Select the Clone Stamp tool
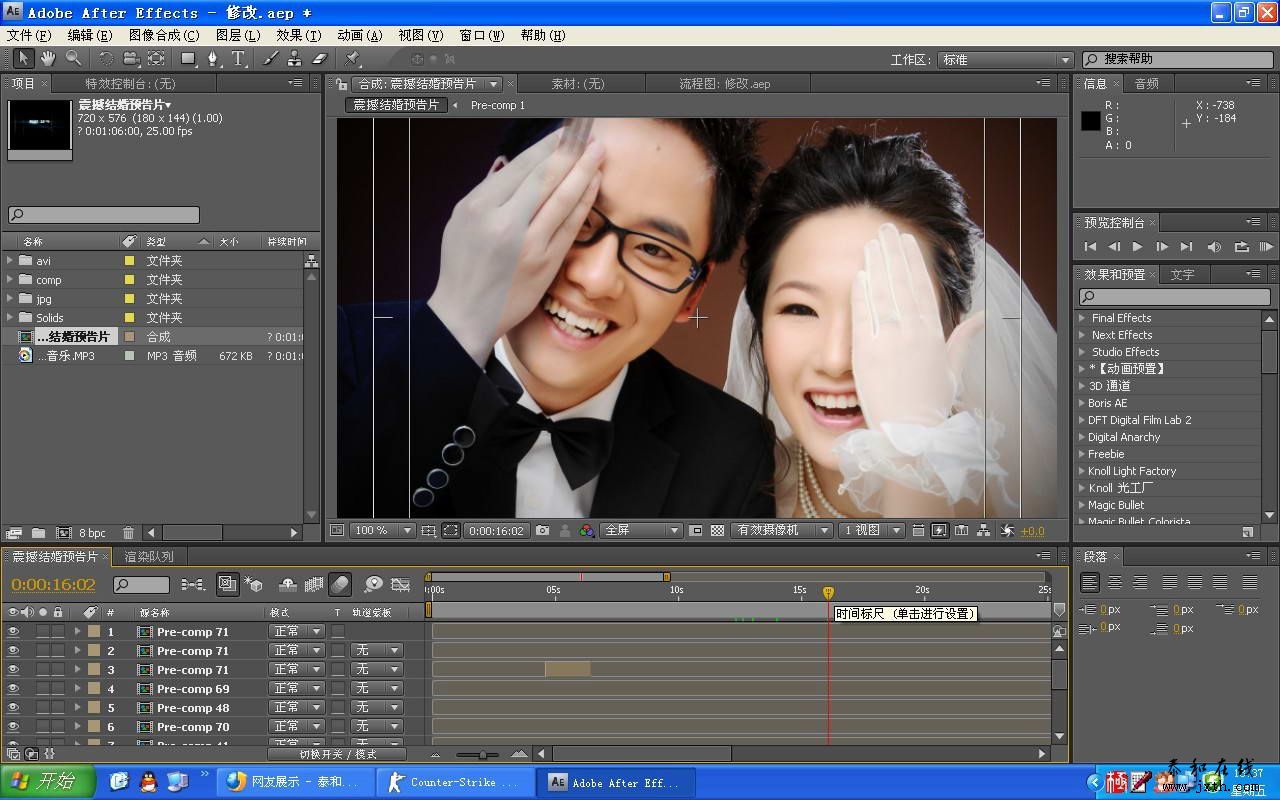Screen dimensions: 1280x800 tap(295, 59)
